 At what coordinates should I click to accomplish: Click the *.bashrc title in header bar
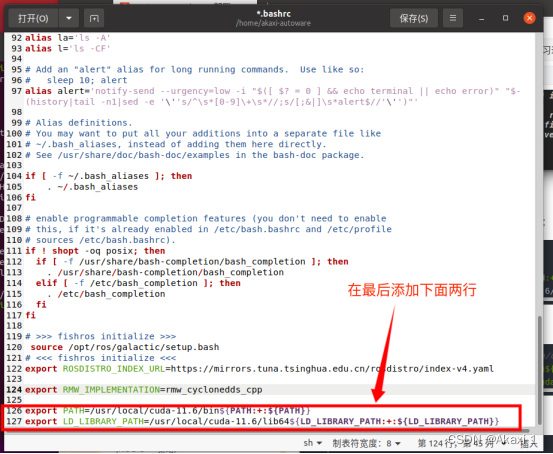point(273,14)
